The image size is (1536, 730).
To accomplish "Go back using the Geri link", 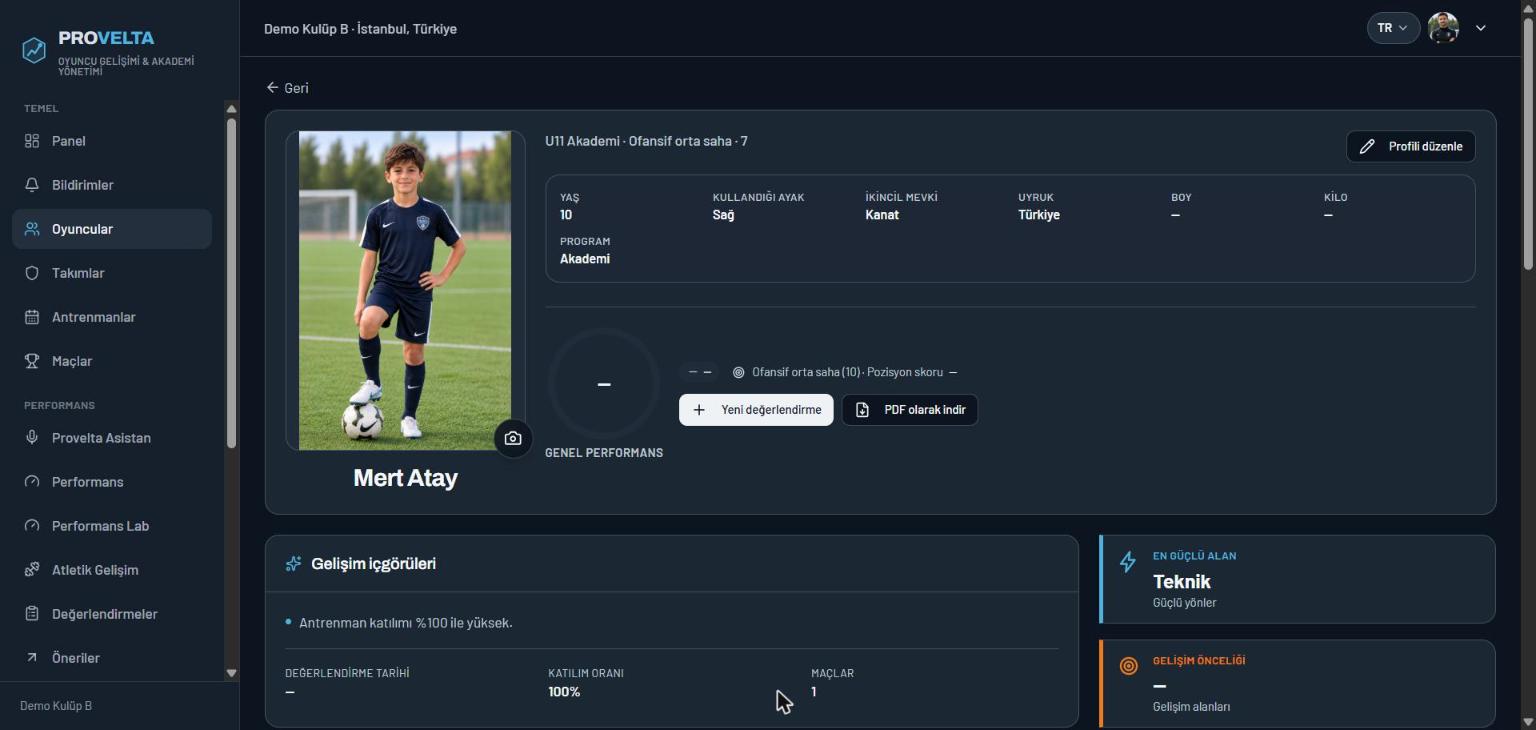I will coord(287,88).
